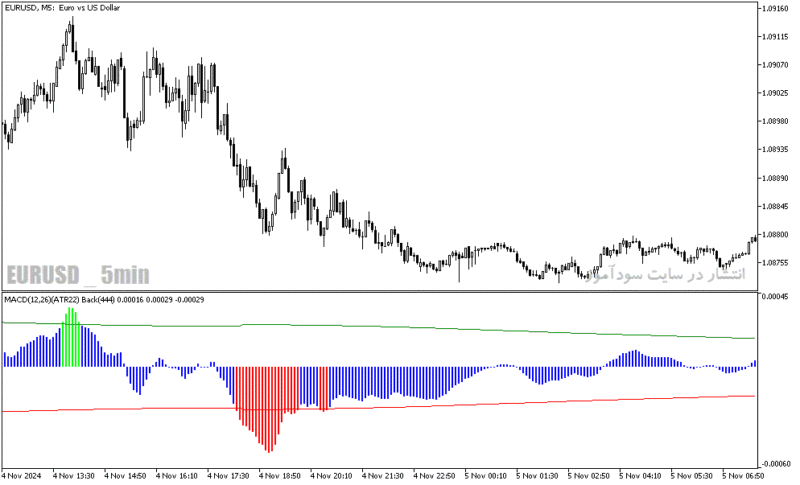Click the lowest red MACD histogram bar
The width and height of the screenshot is (800, 485).
269,410
